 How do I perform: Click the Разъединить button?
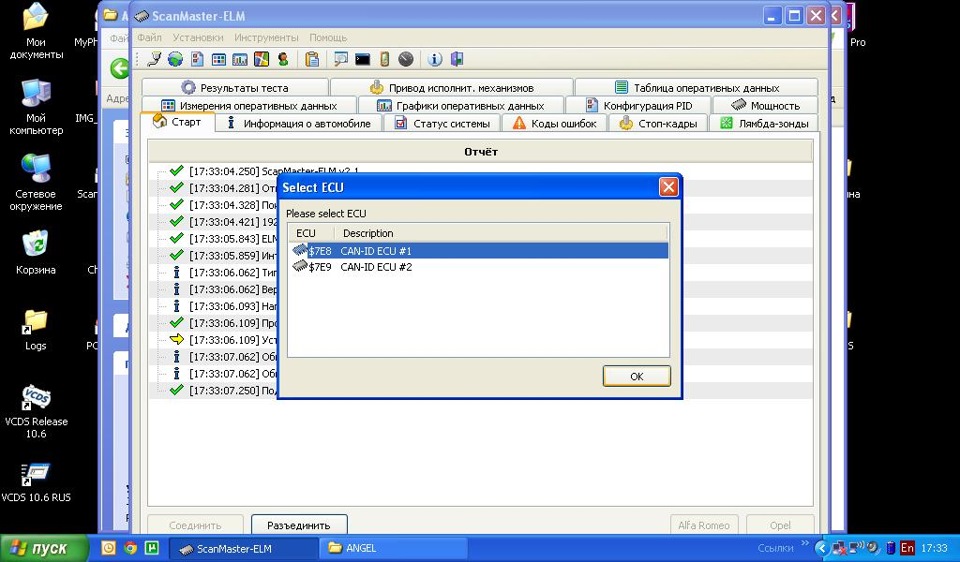click(x=299, y=525)
